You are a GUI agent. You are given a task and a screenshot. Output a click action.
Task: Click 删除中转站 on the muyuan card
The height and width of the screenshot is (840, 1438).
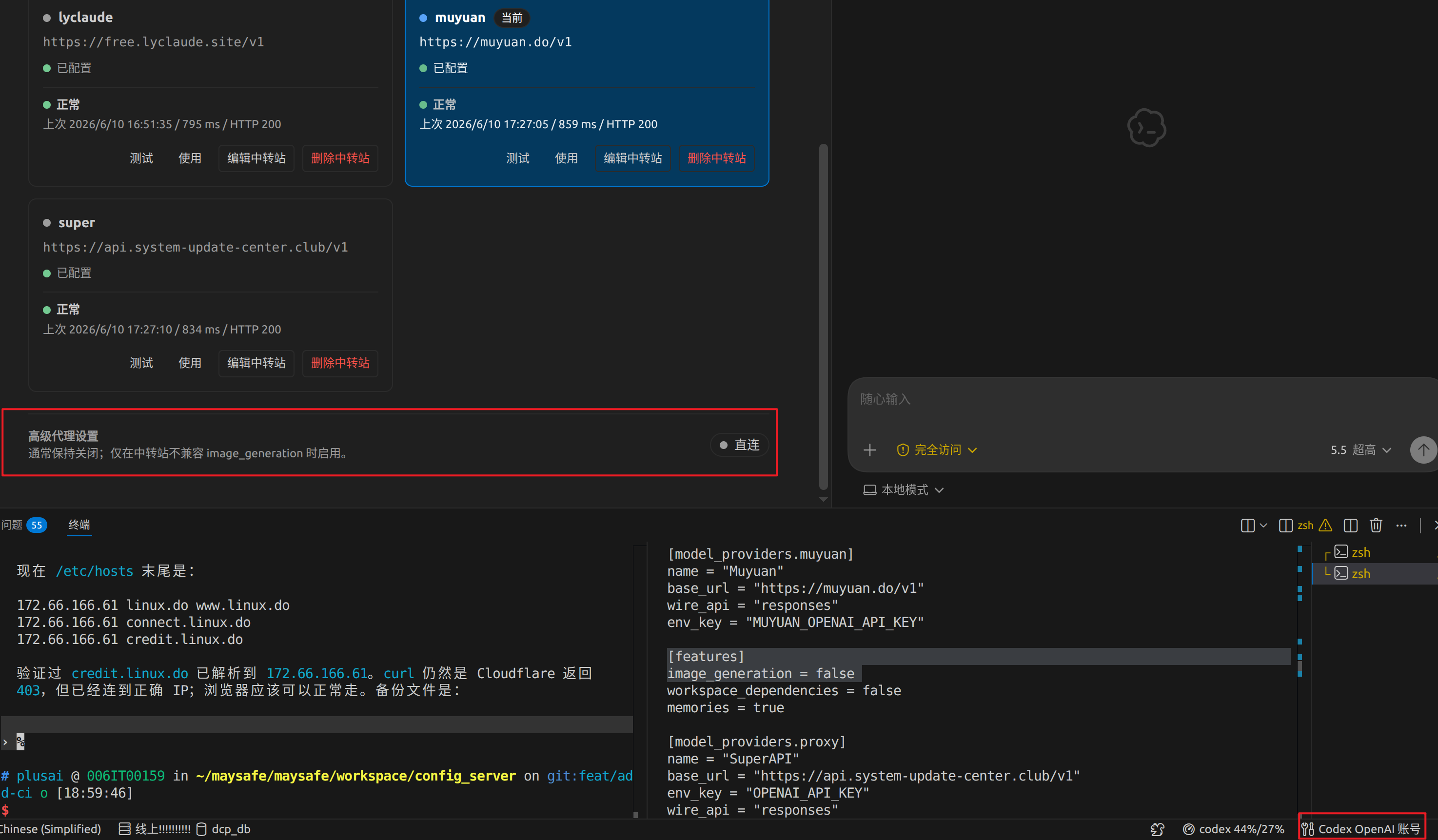(717, 158)
